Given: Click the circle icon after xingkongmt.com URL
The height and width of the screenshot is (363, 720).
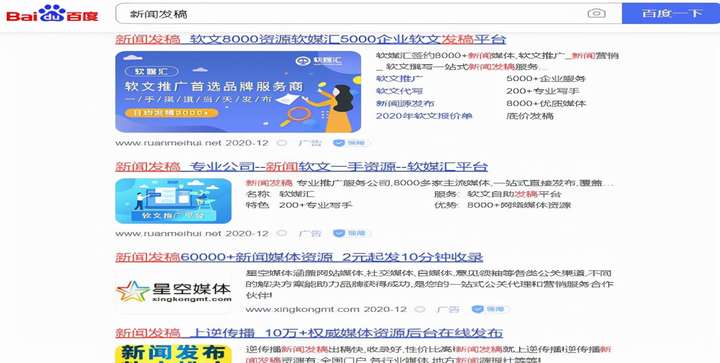Looking at the screenshot, I should pyautogui.click(x=420, y=309).
